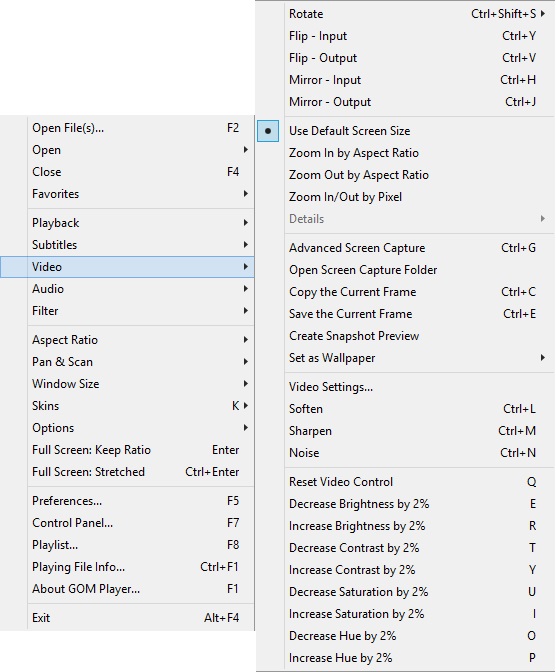This screenshot has width=556, height=672.
Task: Open Video Settings dialog
Action: 406,387
